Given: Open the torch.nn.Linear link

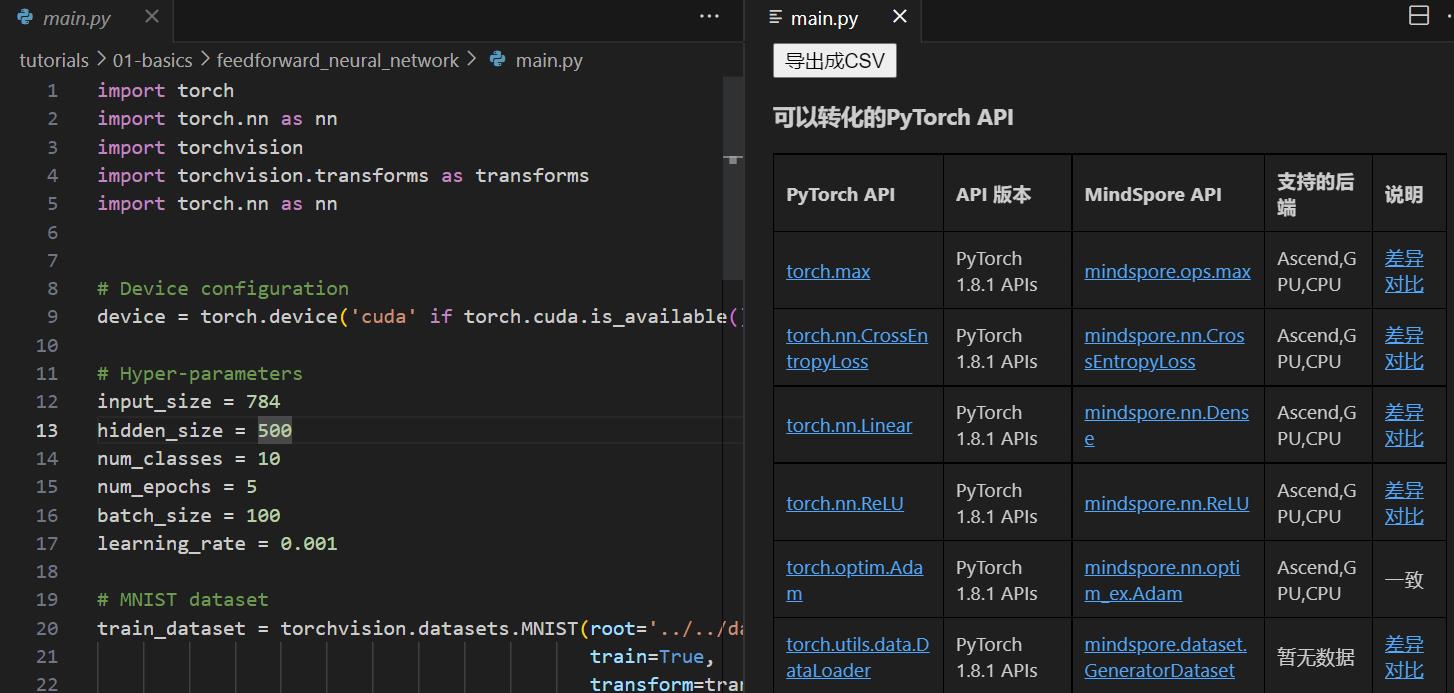Looking at the screenshot, I should click(x=849, y=425).
